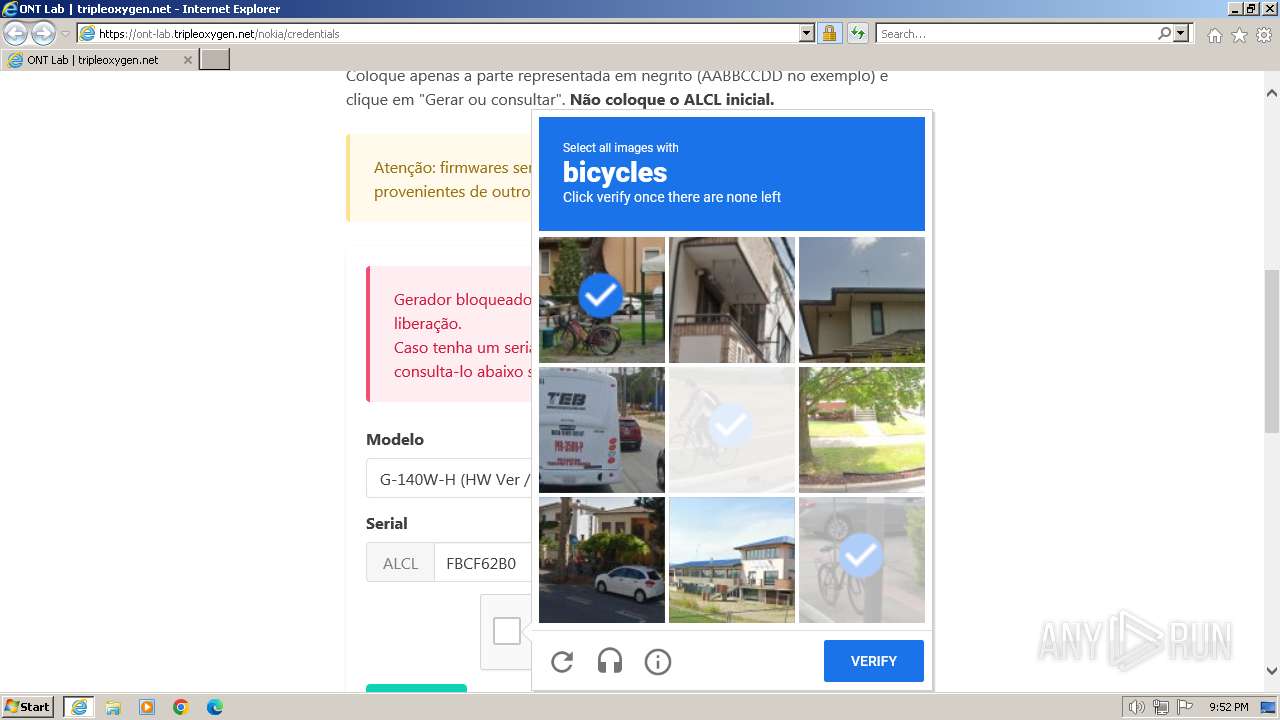Open IE tools gear menu
Screen dimensions: 1280x720
[1264, 35]
